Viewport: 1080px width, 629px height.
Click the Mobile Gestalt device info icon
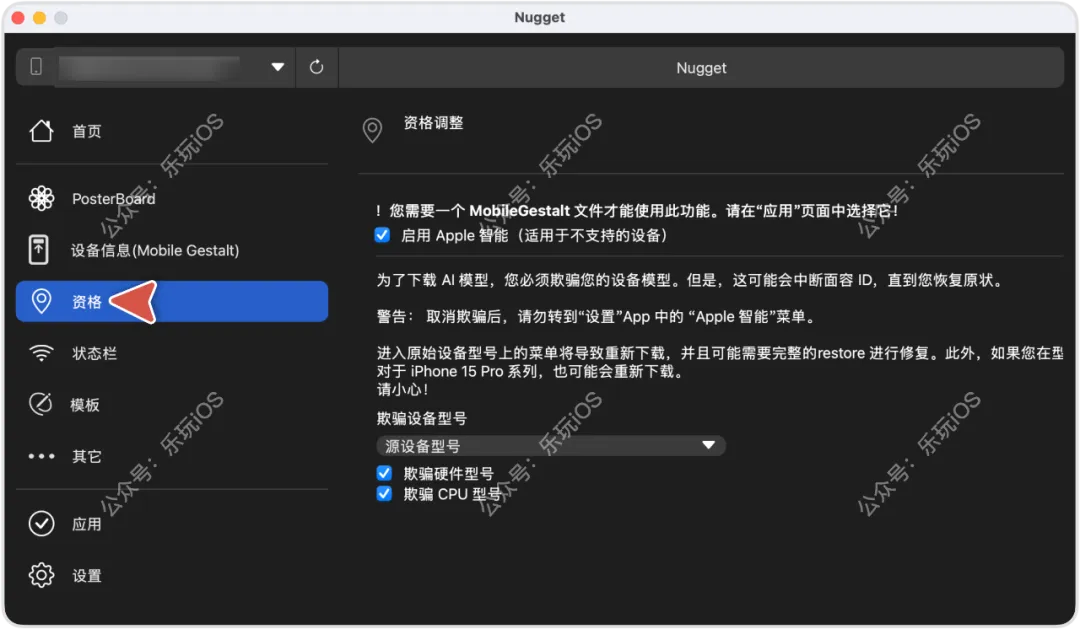[39, 249]
